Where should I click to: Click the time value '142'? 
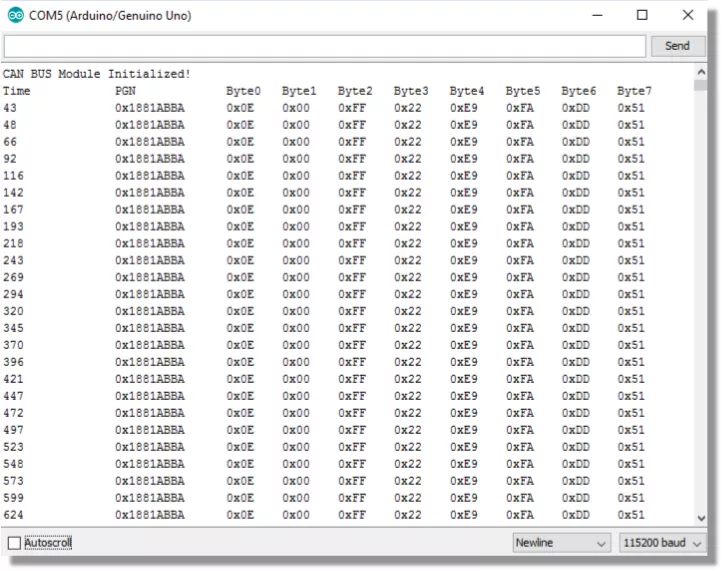(13, 193)
